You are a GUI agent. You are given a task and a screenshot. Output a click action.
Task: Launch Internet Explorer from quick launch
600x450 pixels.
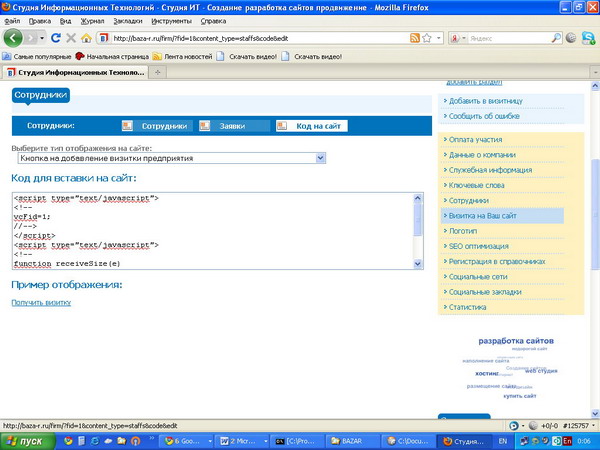pyautogui.click(x=95, y=441)
